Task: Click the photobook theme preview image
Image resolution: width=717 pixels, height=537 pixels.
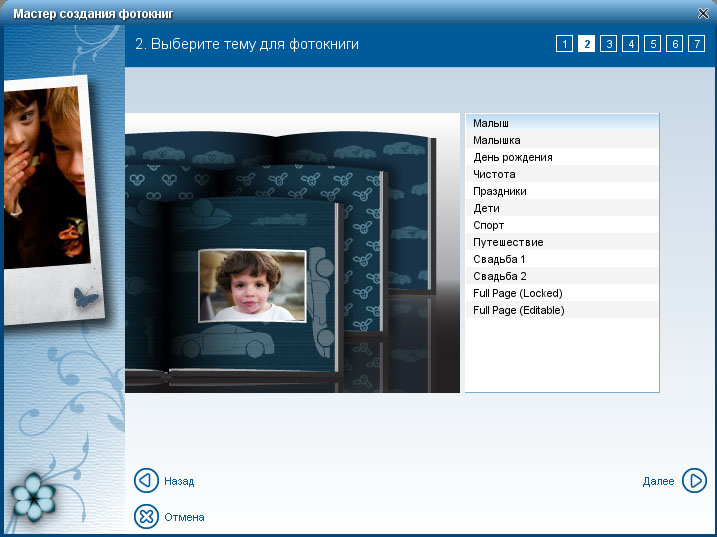Action: [x=292, y=252]
